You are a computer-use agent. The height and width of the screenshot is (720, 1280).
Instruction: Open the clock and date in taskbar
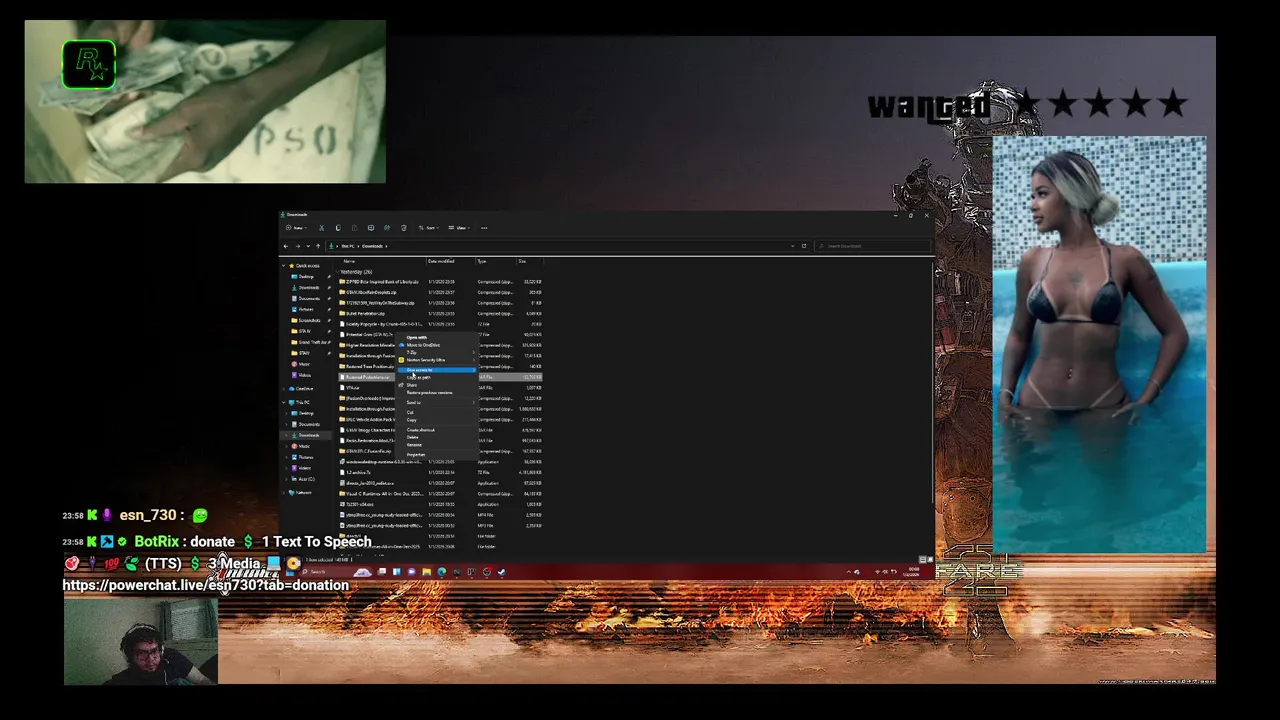coord(911,572)
